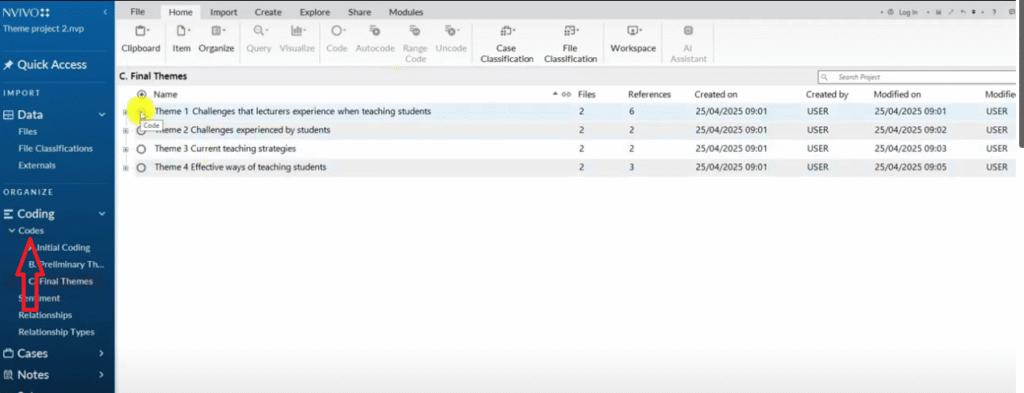Image resolution: width=1024 pixels, height=393 pixels.
Task: Click the Log In link
Action: tap(908, 12)
